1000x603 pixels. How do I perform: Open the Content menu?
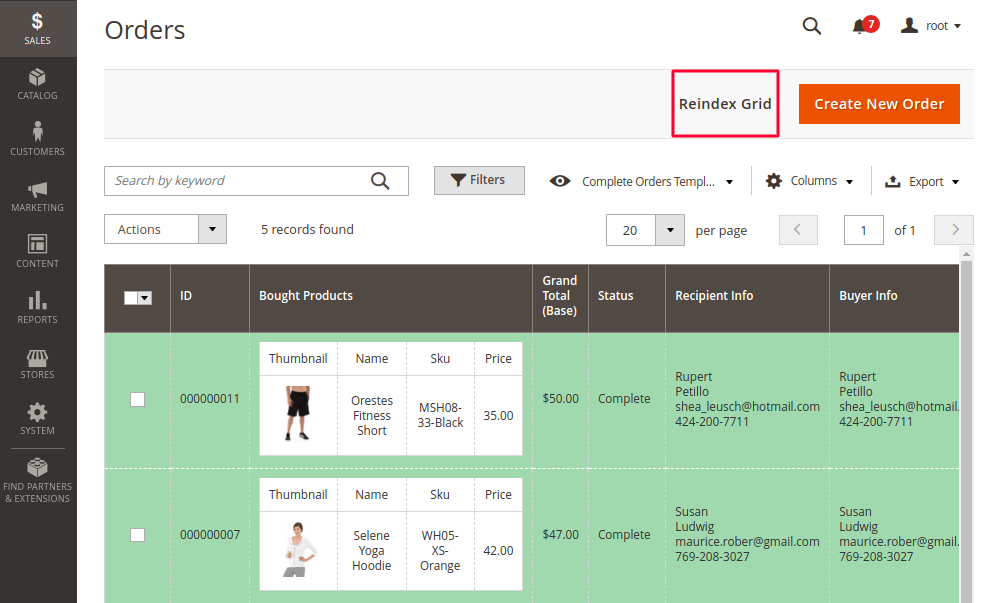[38, 252]
